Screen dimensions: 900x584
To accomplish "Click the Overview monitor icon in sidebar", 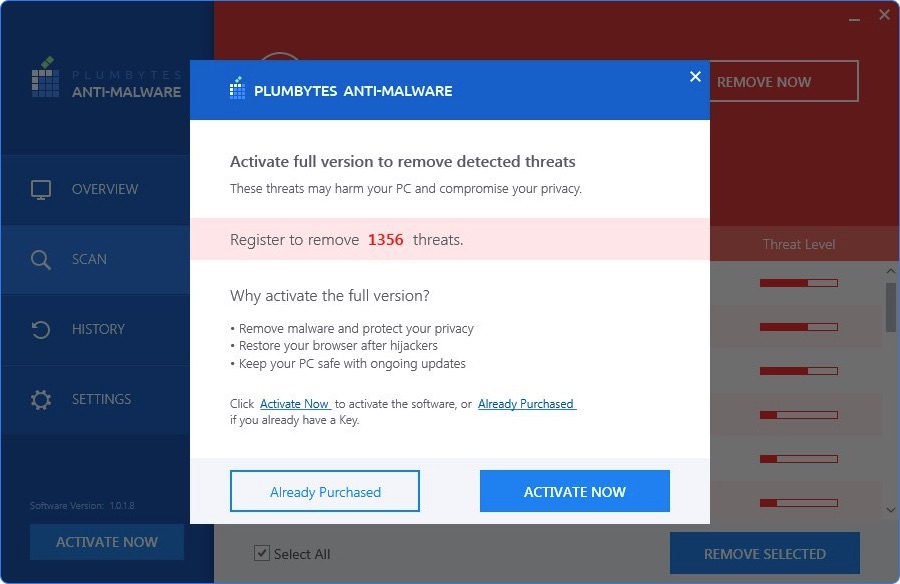I will click(x=41, y=190).
